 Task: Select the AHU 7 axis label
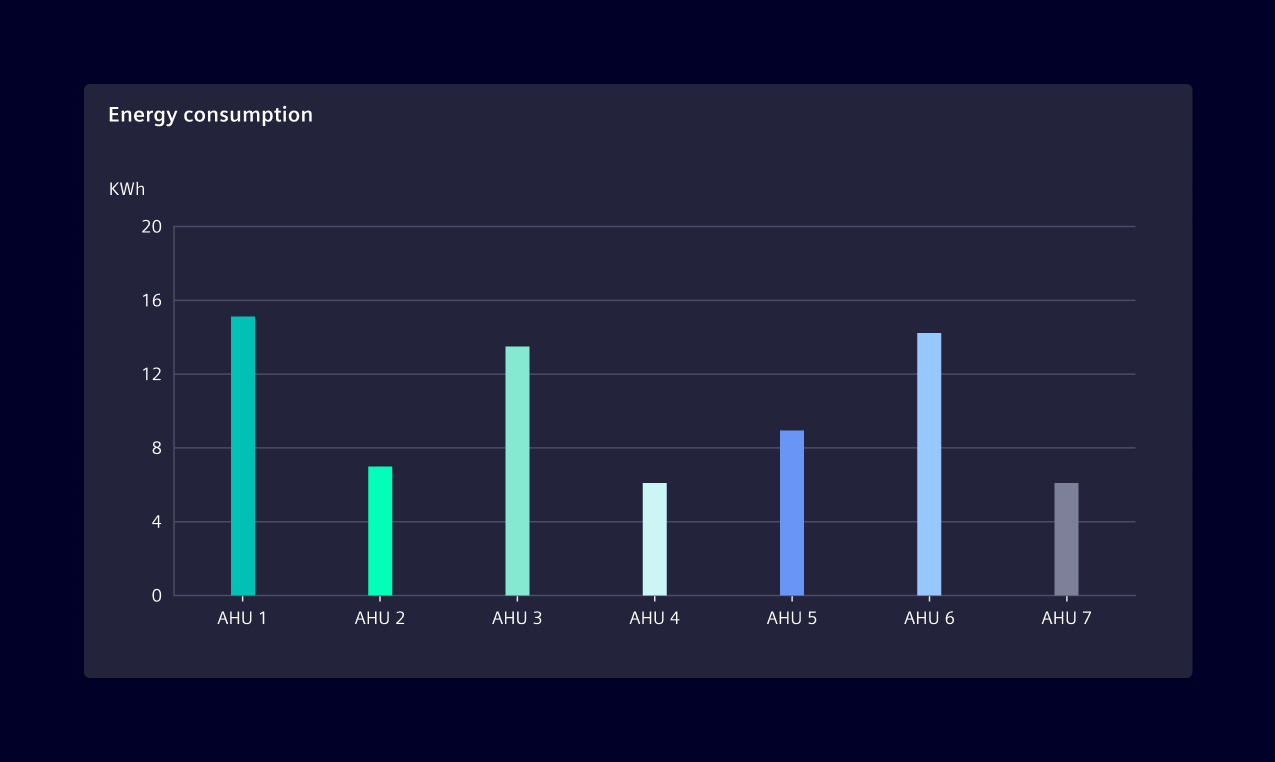coord(1065,618)
